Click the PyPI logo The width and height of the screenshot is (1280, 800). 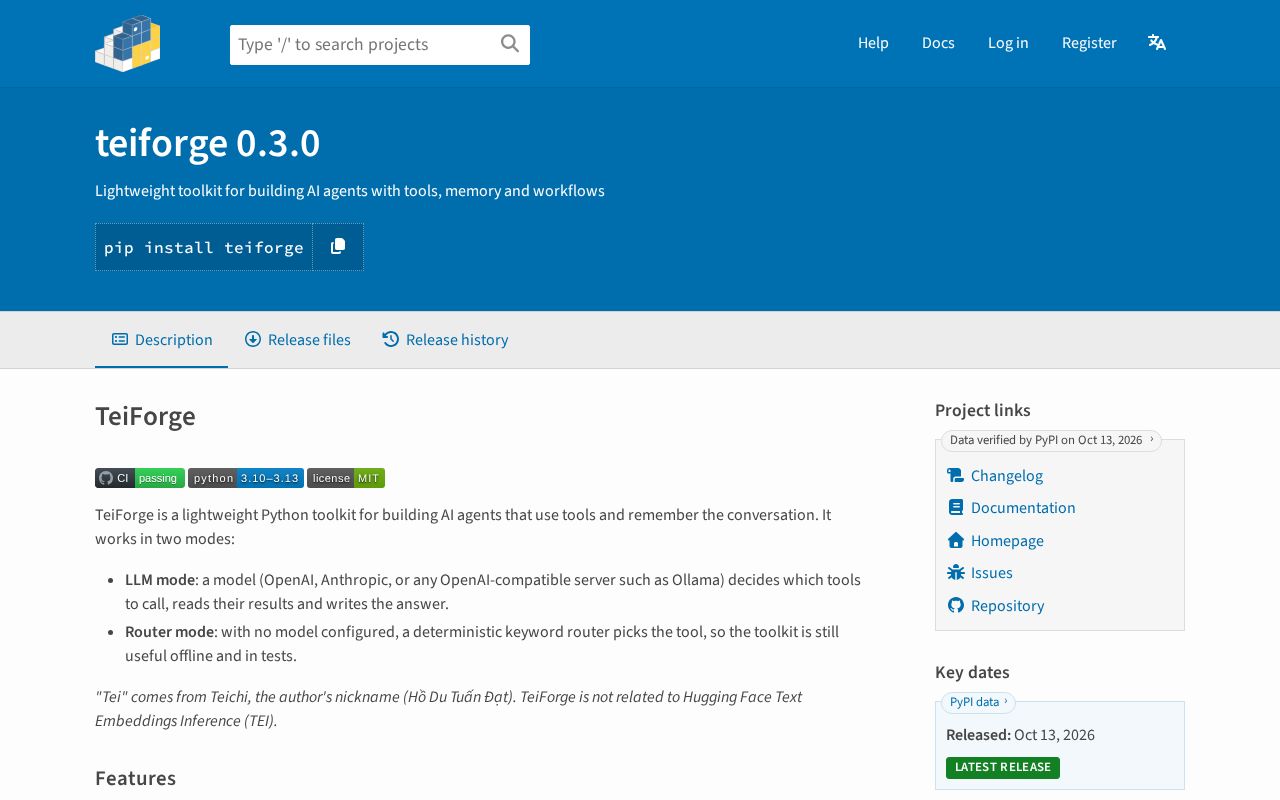coord(128,43)
